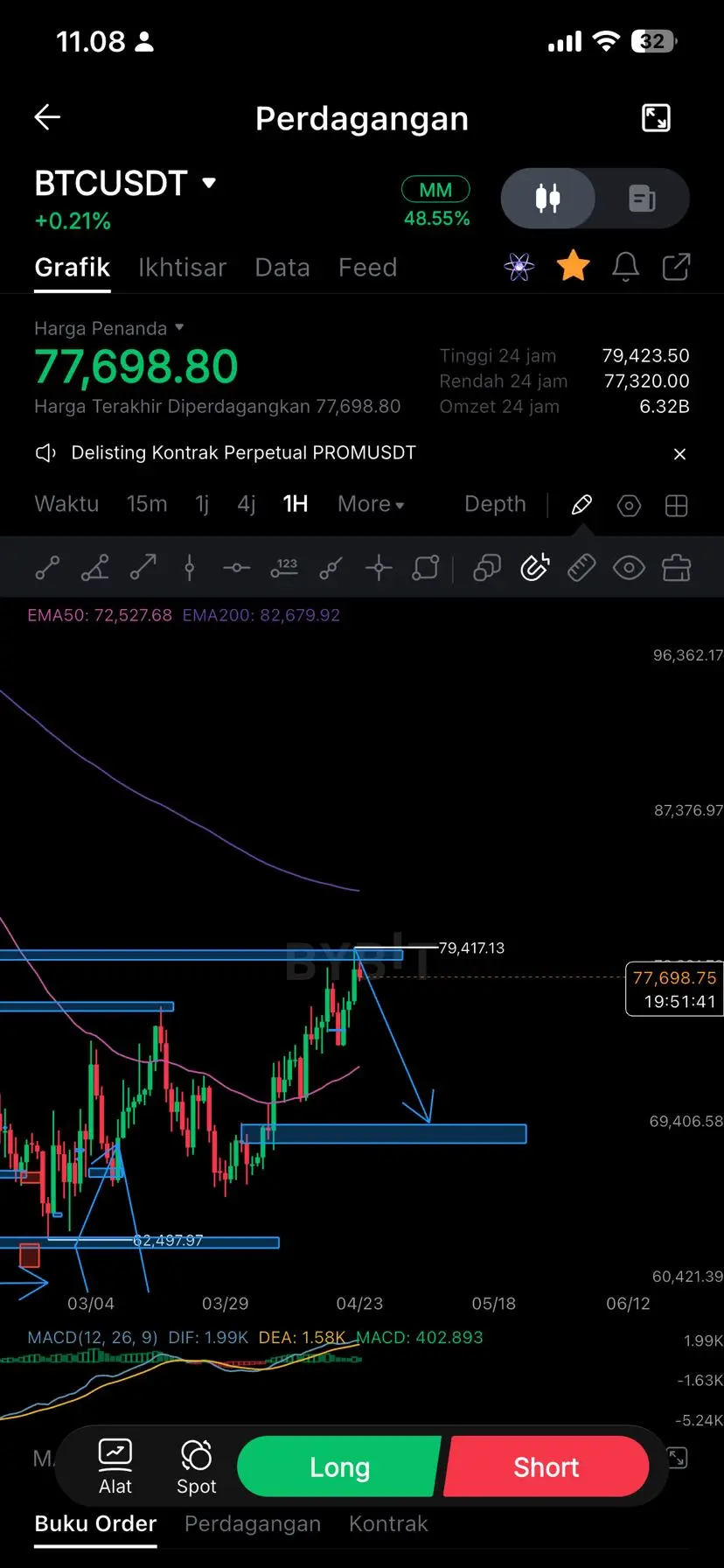724x1568 pixels.
Task: Switch to order form view toggle
Action: point(643,199)
